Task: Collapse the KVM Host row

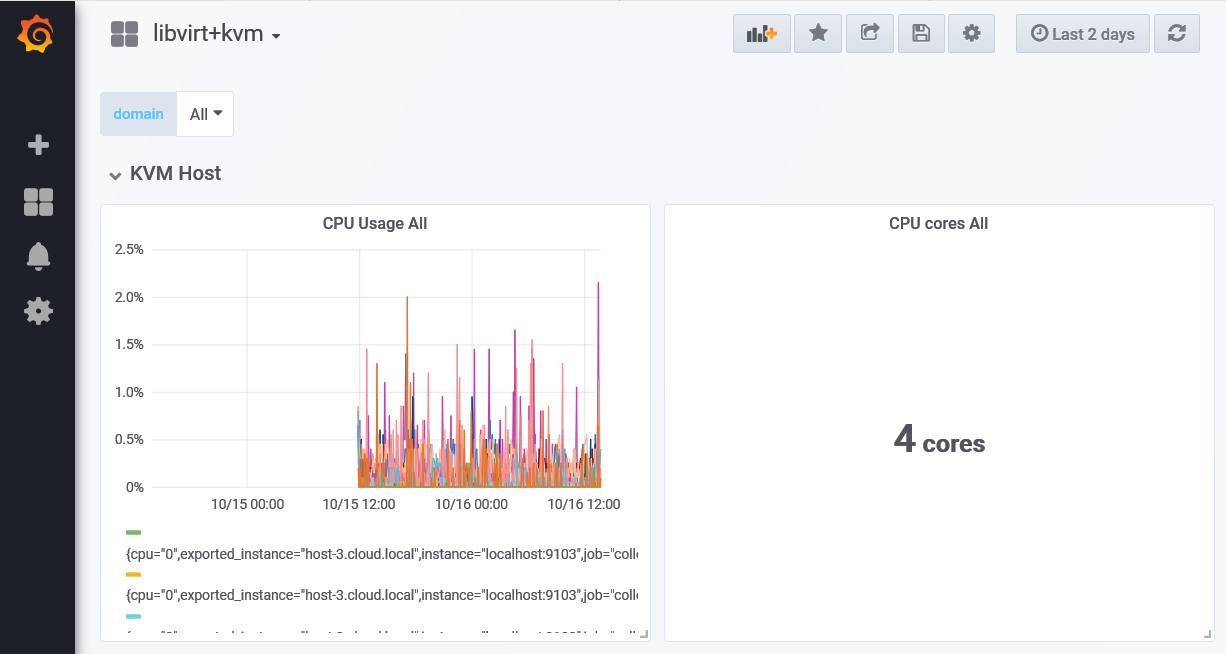Action: click(x=166, y=173)
